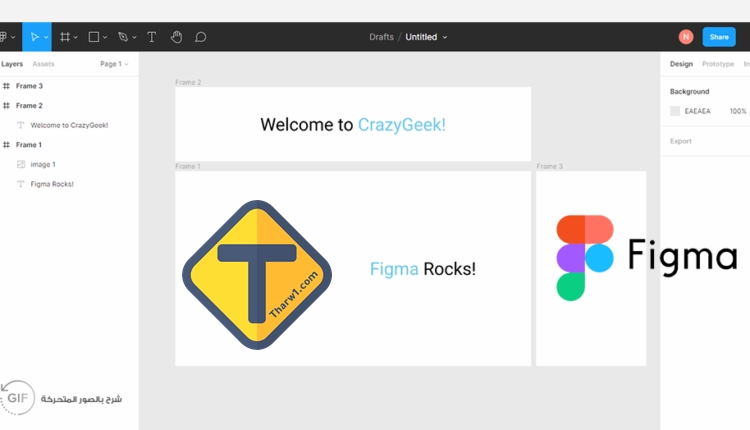Viewport: 750px width, 430px height.
Task: Switch to the Prototype tab
Action: click(717, 64)
